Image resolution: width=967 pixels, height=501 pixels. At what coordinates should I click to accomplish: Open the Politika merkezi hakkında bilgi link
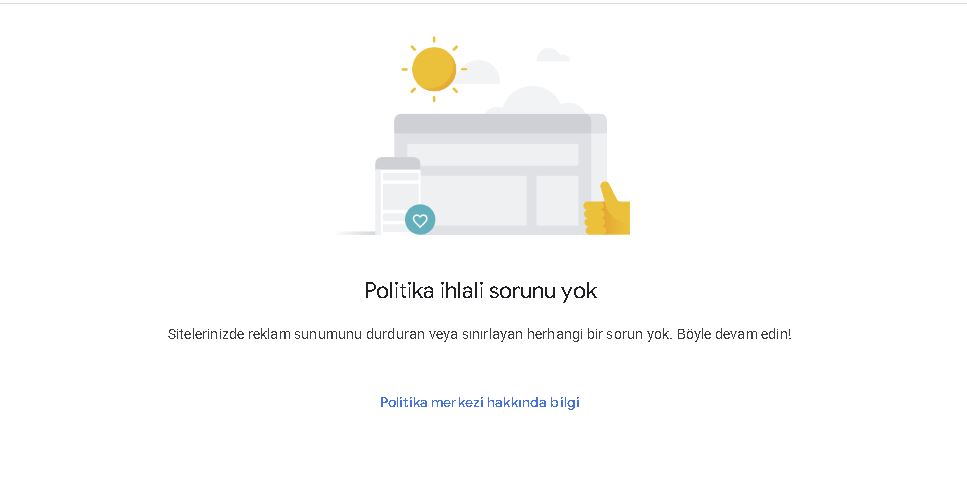click(480, 402)
